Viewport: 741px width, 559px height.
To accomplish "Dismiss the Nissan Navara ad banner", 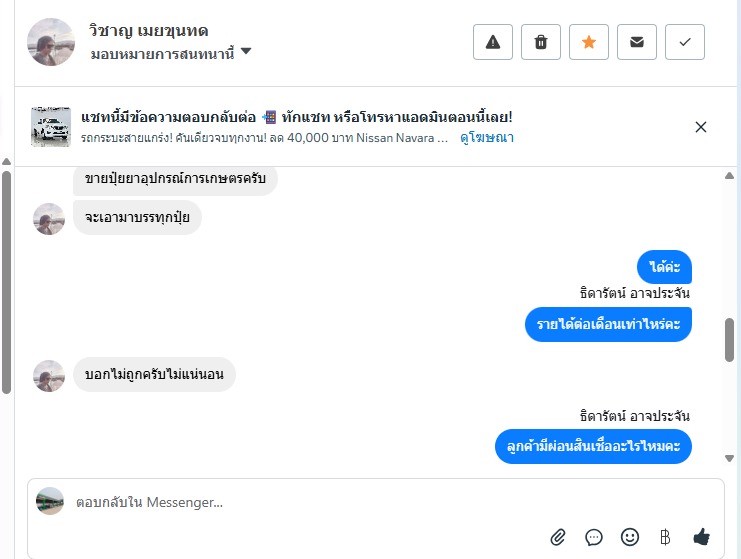I will [701, 127].
